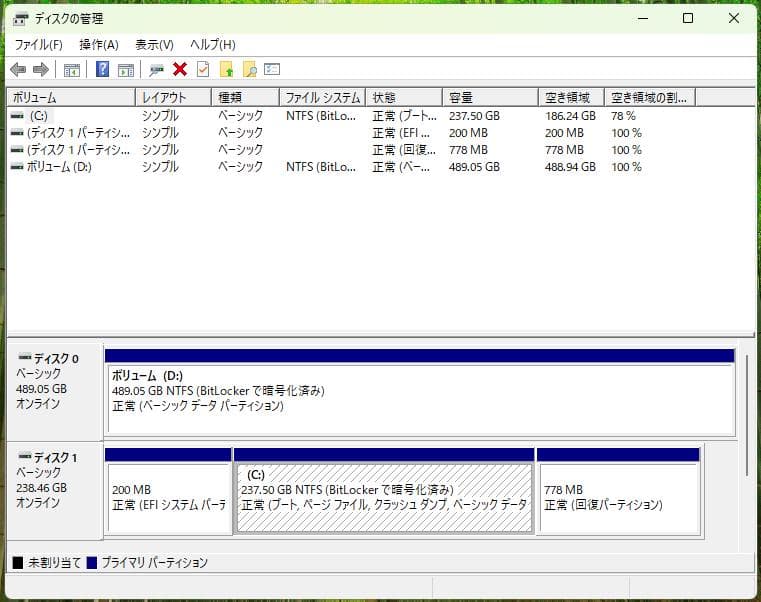The image size is (761, 602).
Task: Toggle the console tree pane icon
Action: click(72, 70)
